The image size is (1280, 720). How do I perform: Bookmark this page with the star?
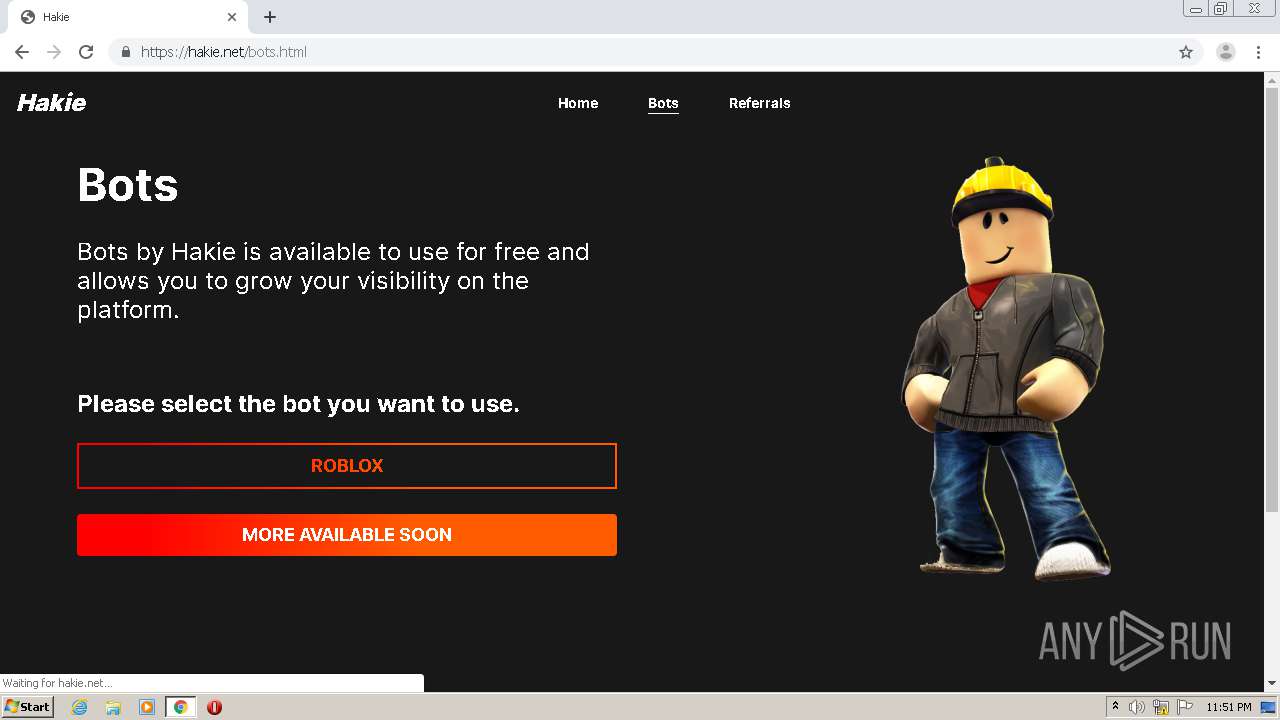click(x=1186, y=52)
